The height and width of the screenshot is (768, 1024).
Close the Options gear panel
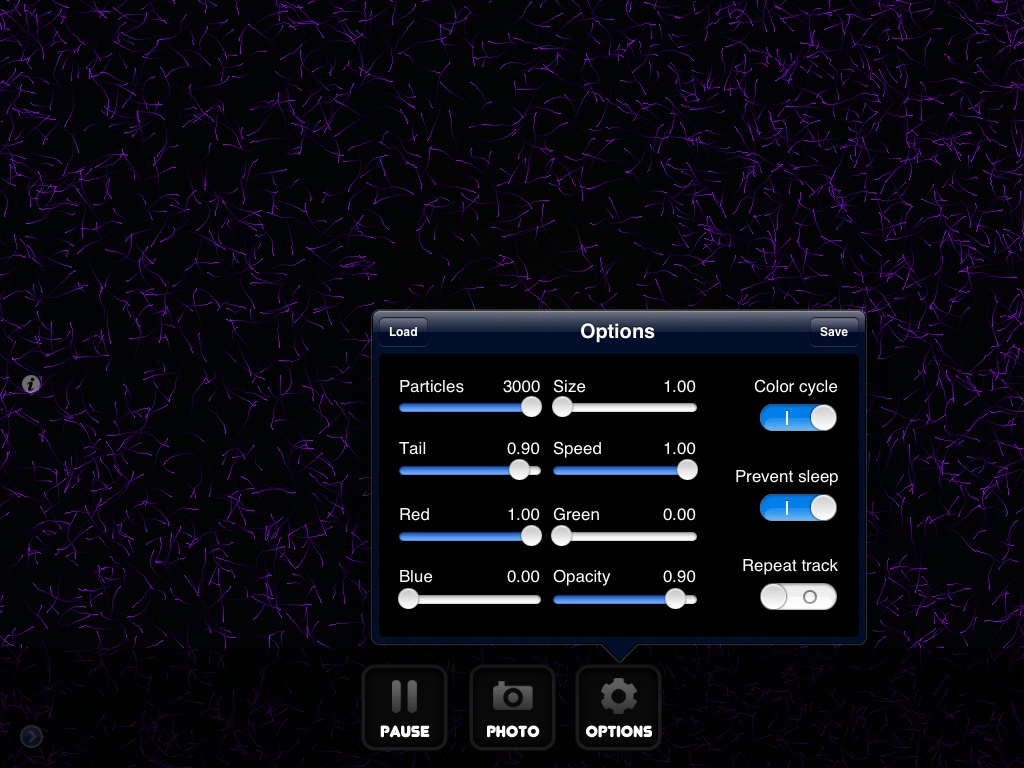pos(618,707)
